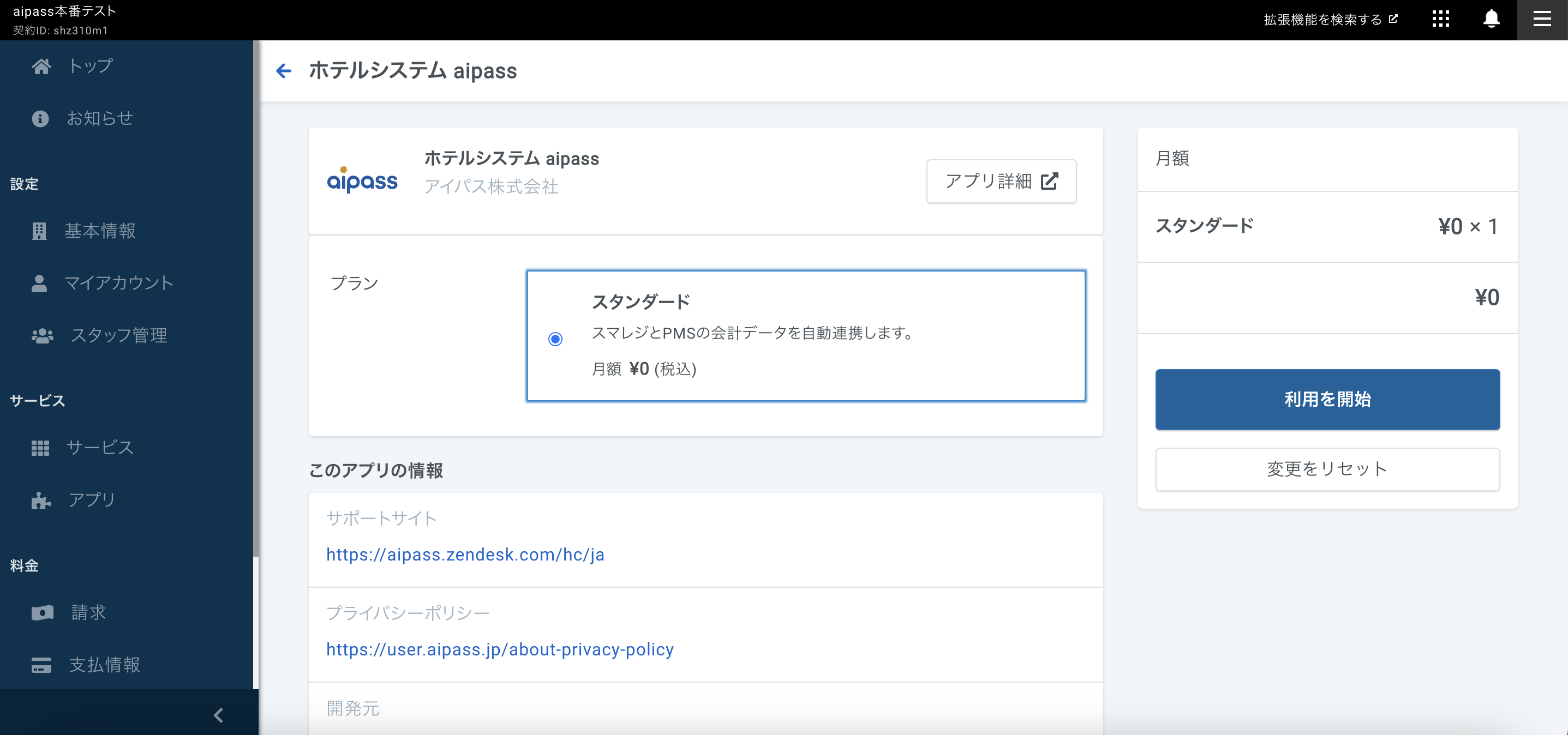Open 基本情報 settings page

click(x=100, y=231)
